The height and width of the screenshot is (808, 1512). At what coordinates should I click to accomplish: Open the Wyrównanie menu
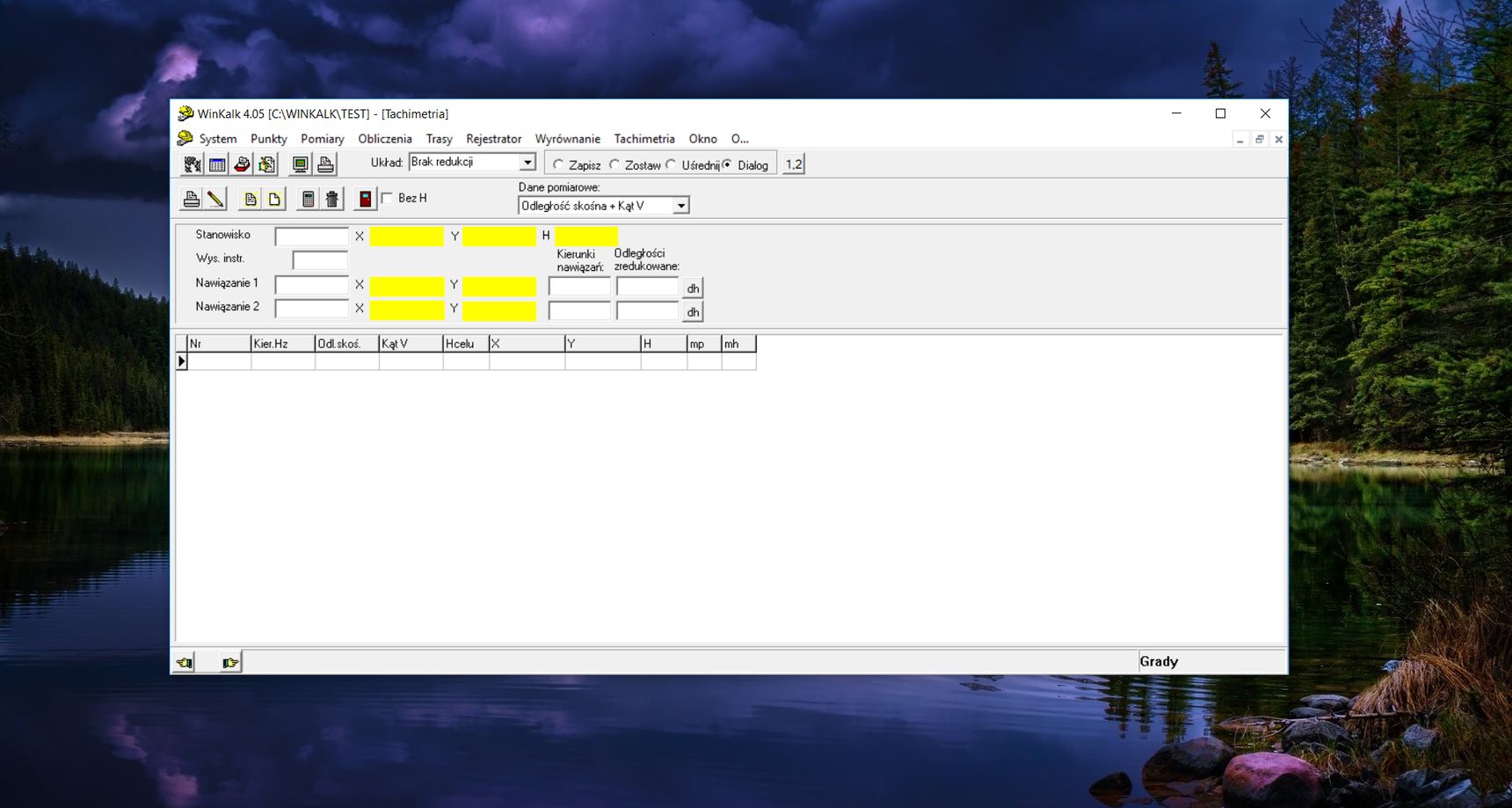[568, 139]
